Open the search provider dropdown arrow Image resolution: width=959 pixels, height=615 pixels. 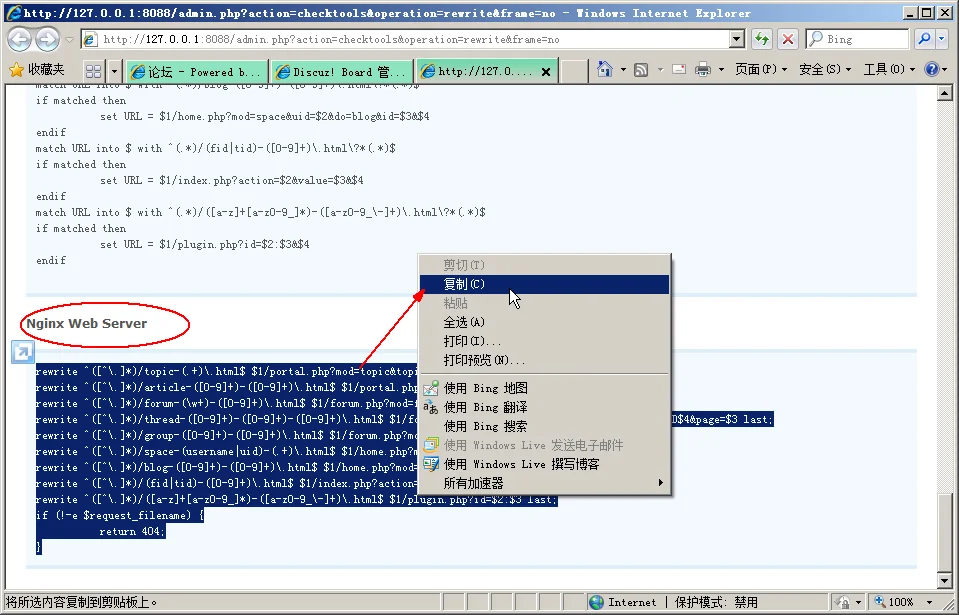[x=942, y=39]
